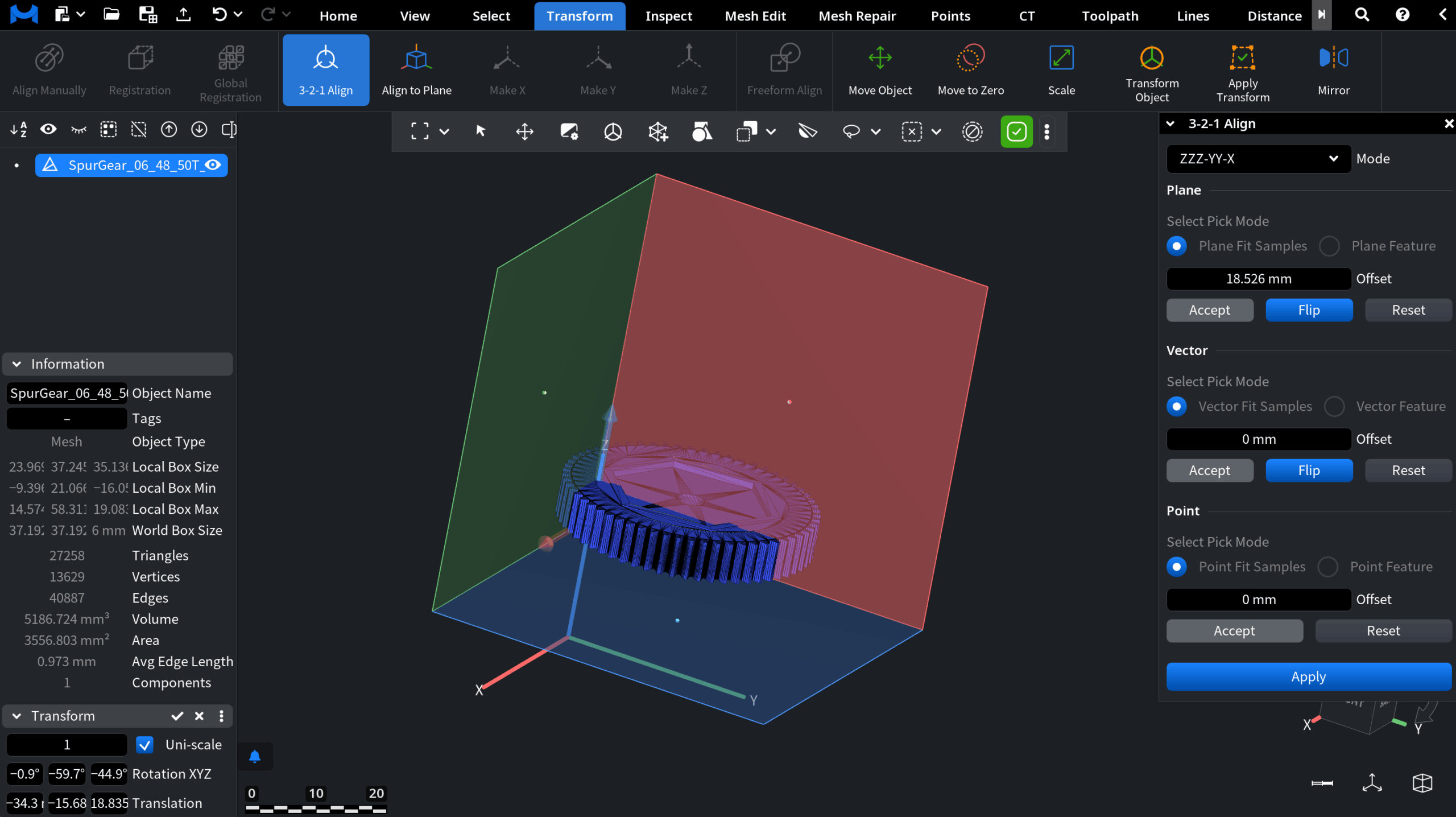1456x817 pixels.
Task: Open the search magnifier icon
Action: pos(1362,15)
